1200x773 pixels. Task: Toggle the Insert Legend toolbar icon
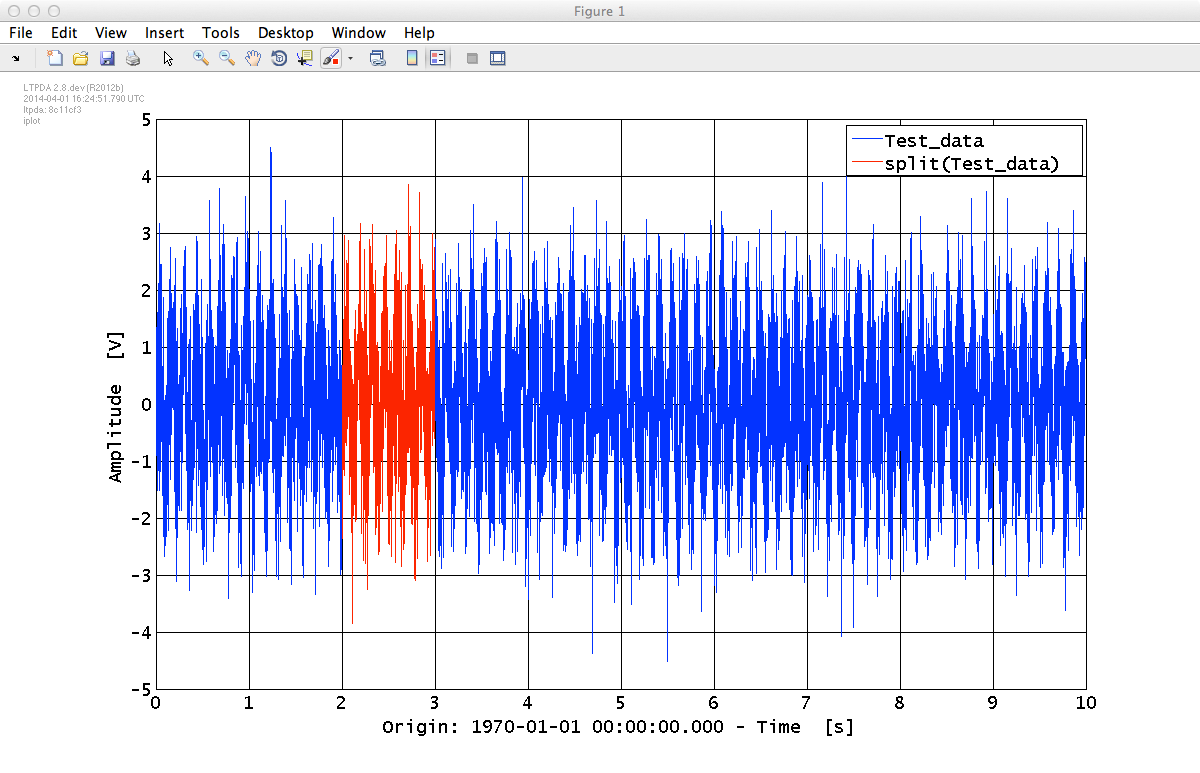[x=437, y=59]
